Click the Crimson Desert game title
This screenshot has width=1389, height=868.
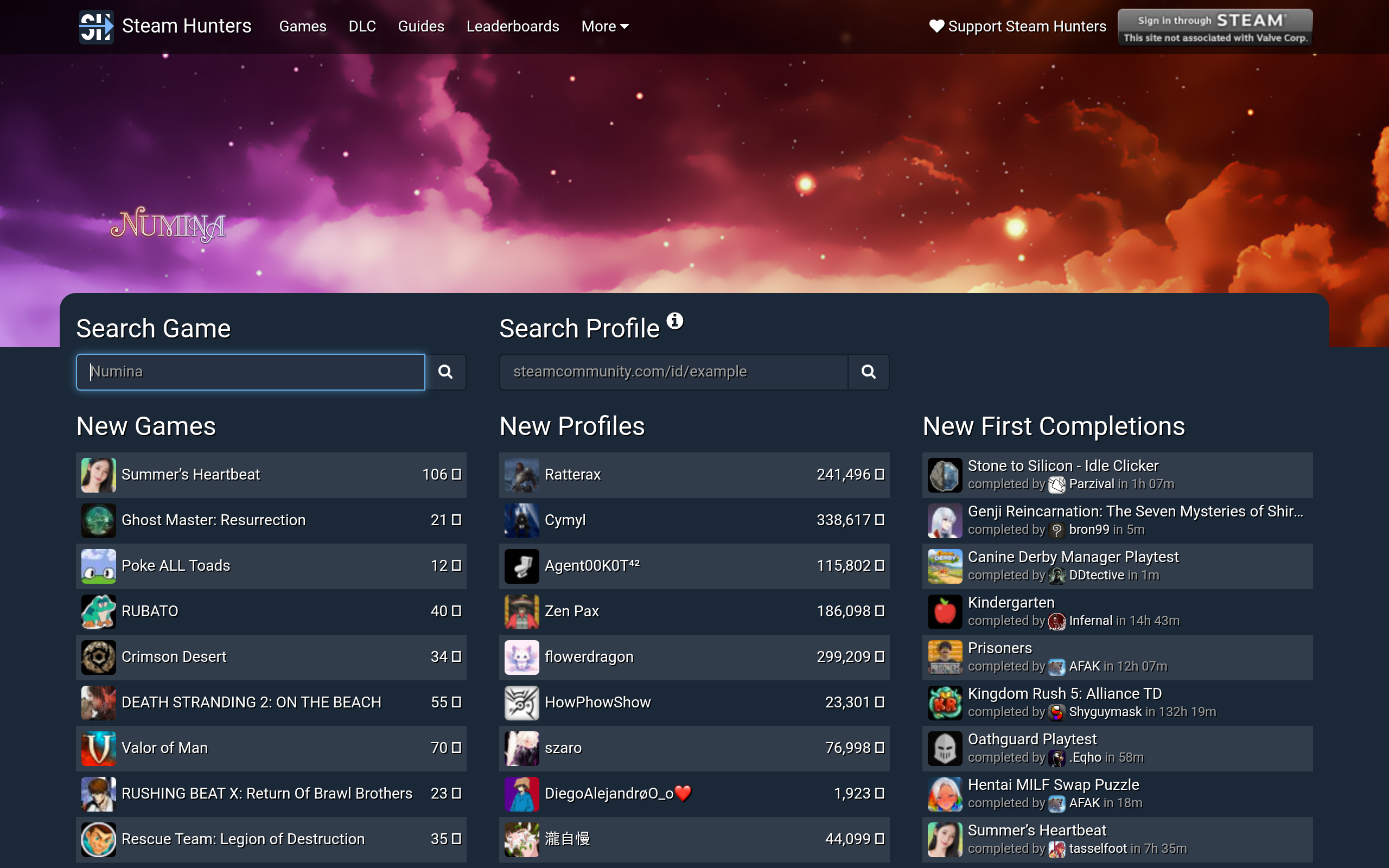click(174, 657)
